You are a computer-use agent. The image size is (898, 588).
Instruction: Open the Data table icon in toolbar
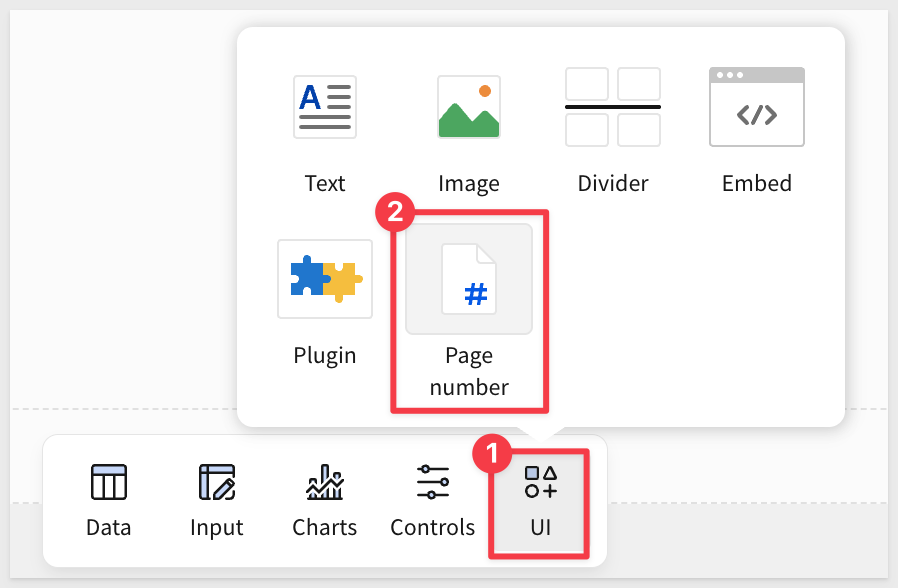pos(109,483)
